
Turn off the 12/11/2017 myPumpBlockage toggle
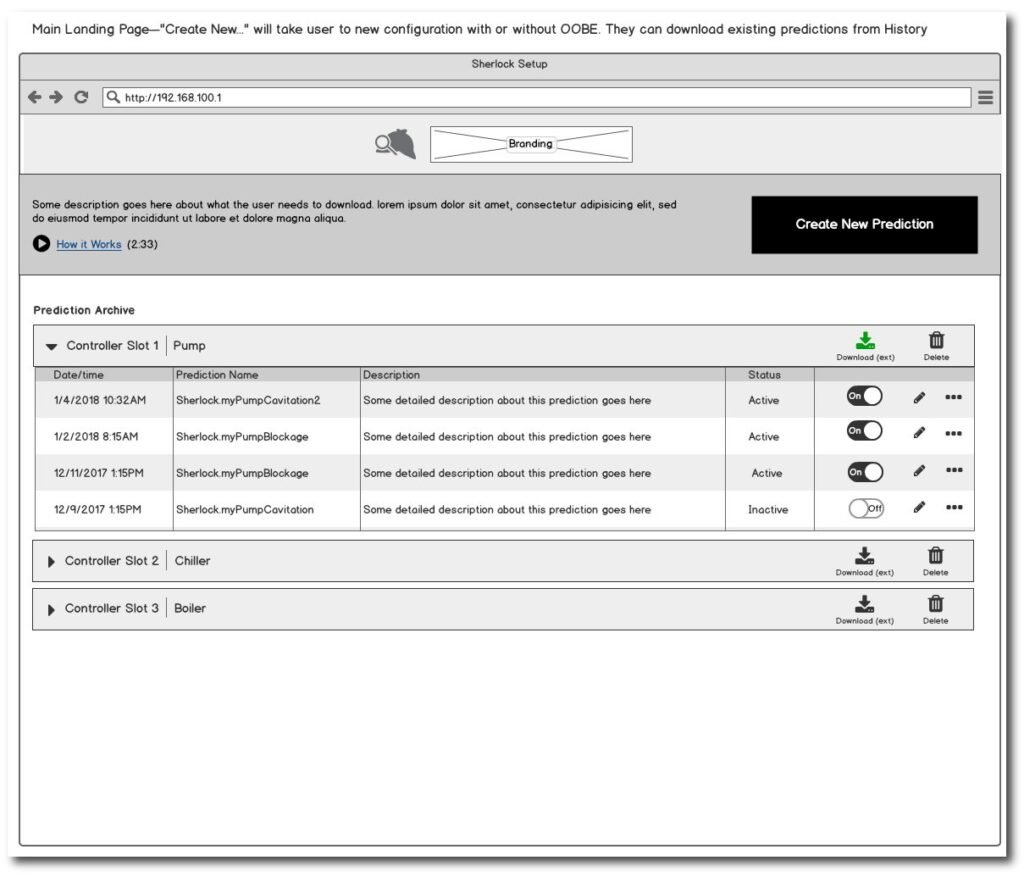tap(865, 471)
